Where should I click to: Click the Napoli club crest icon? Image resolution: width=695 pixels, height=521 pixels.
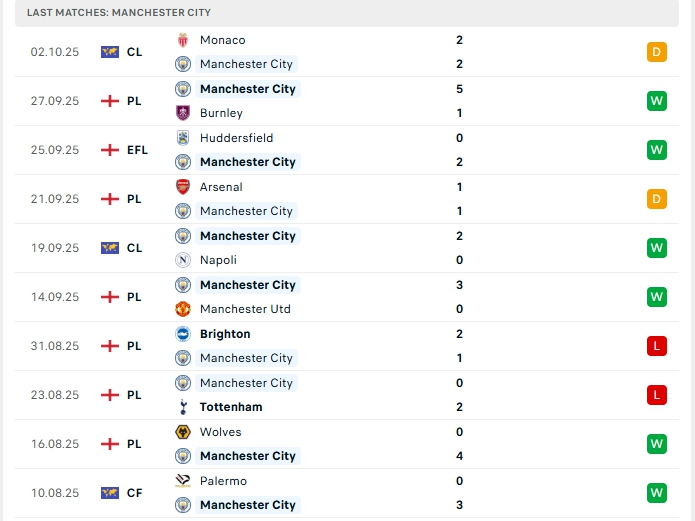182,260
